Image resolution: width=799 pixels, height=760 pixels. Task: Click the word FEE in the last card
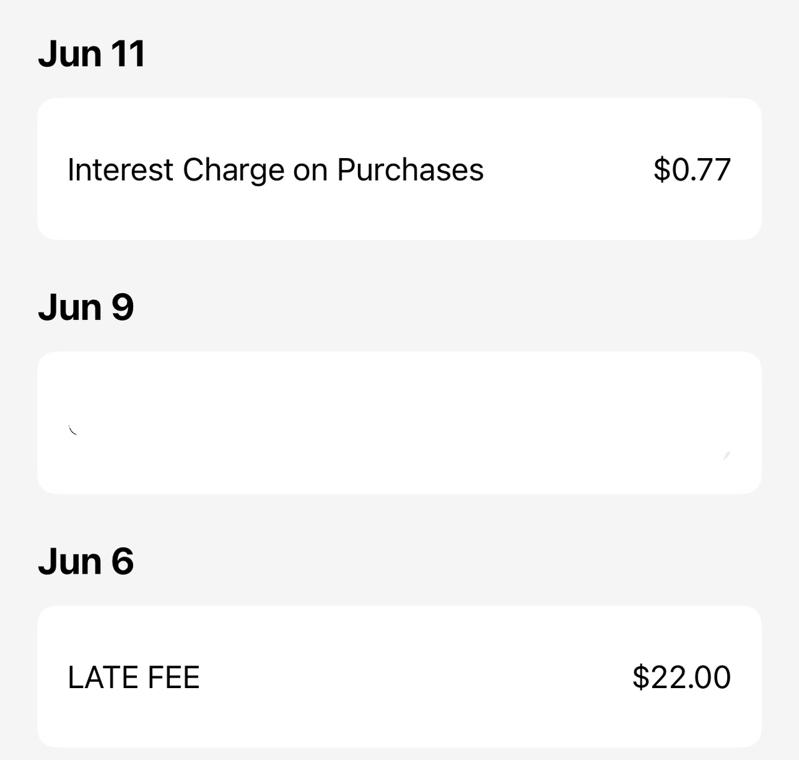[x=173, y=677]
